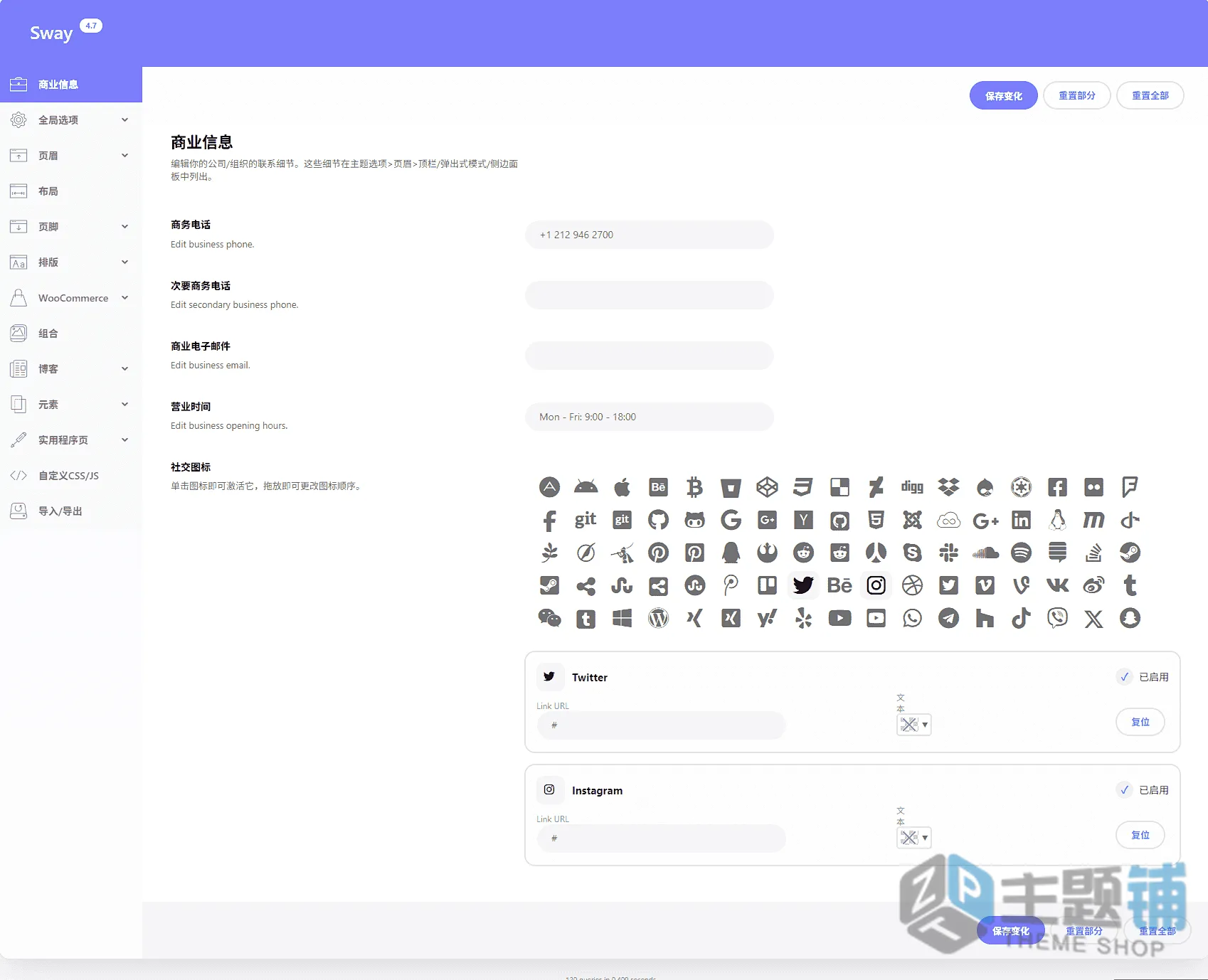Viewport: 1208px width, 980px height.
Task: Activate the Windows logo social icon
Action: pos(622,618)
